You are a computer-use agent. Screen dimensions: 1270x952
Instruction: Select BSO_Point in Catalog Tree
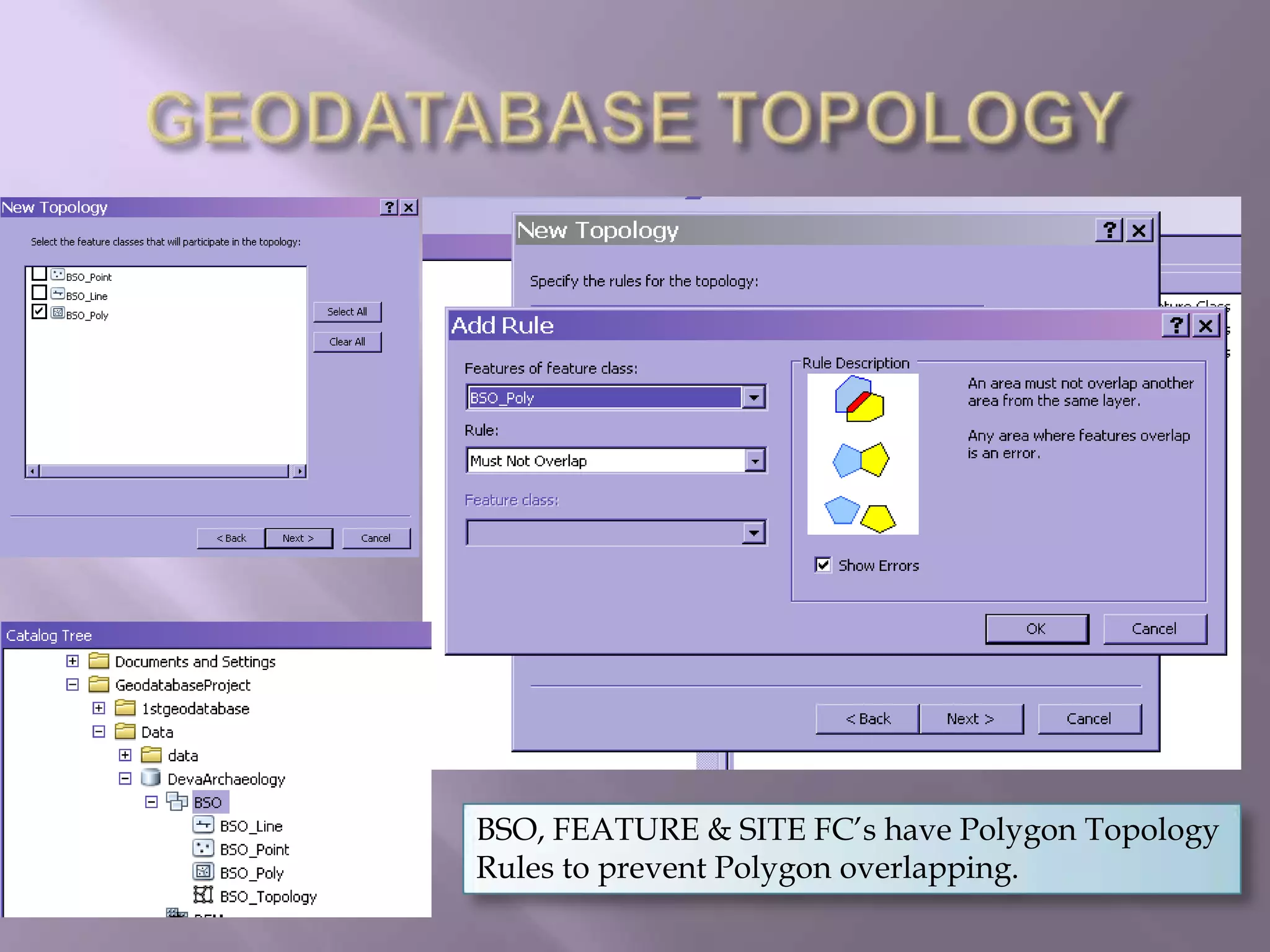point(254,850)
